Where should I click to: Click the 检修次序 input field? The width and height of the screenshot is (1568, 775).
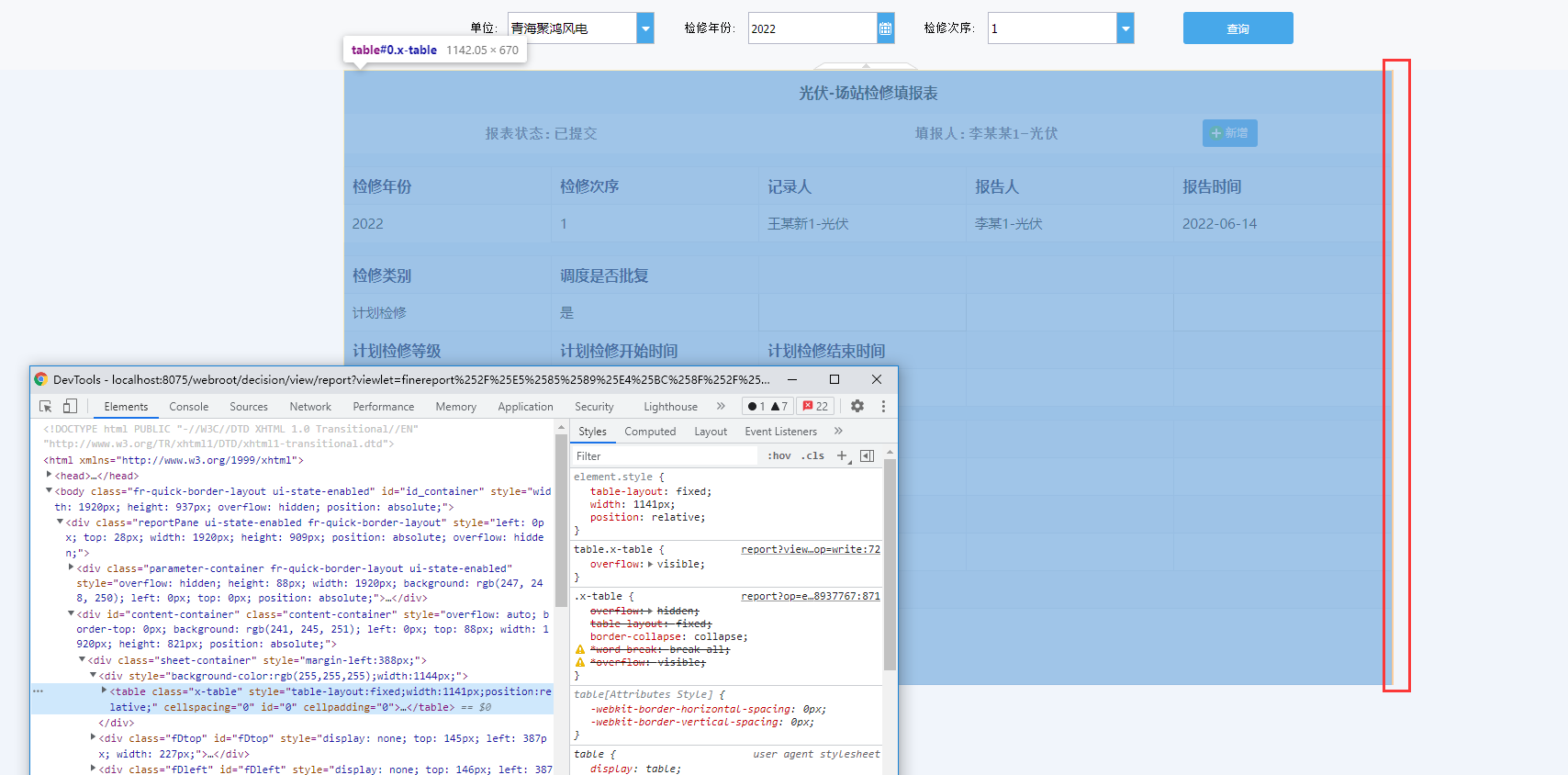(x=1052, y=28)
